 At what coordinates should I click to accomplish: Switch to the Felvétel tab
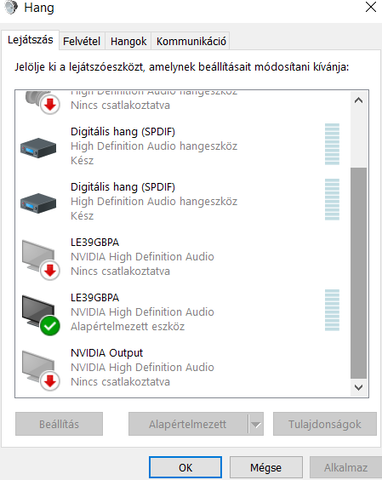point(82,41)
